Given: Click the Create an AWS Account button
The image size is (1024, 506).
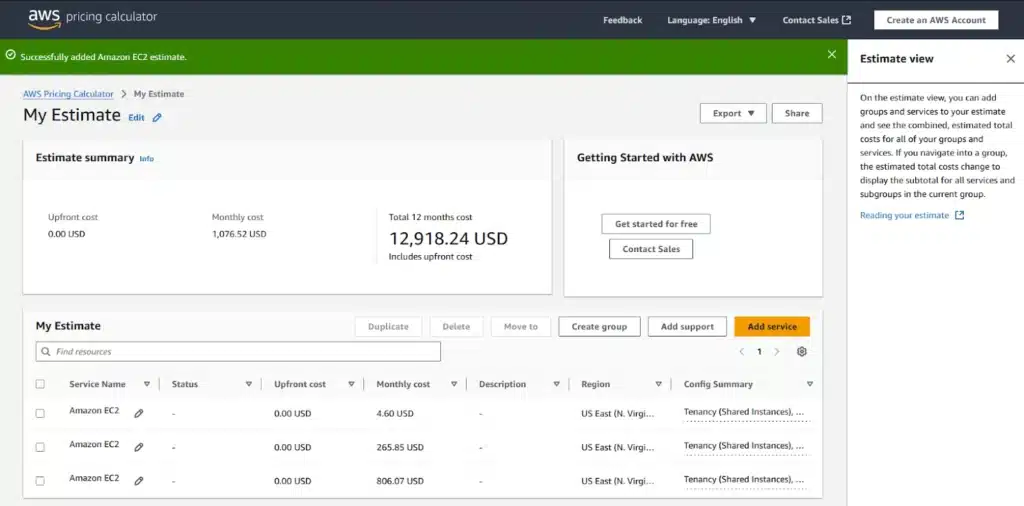Looking at the screenshot, I should [x=936, y=20].
